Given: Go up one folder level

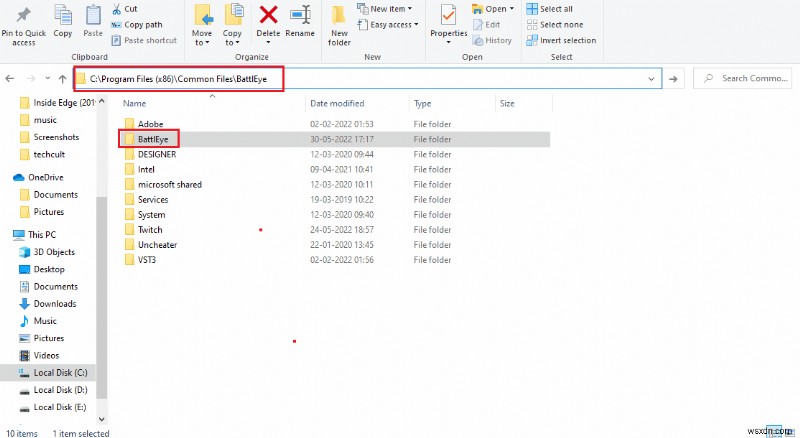Looking at the screenshot, I should coord(63,79).
